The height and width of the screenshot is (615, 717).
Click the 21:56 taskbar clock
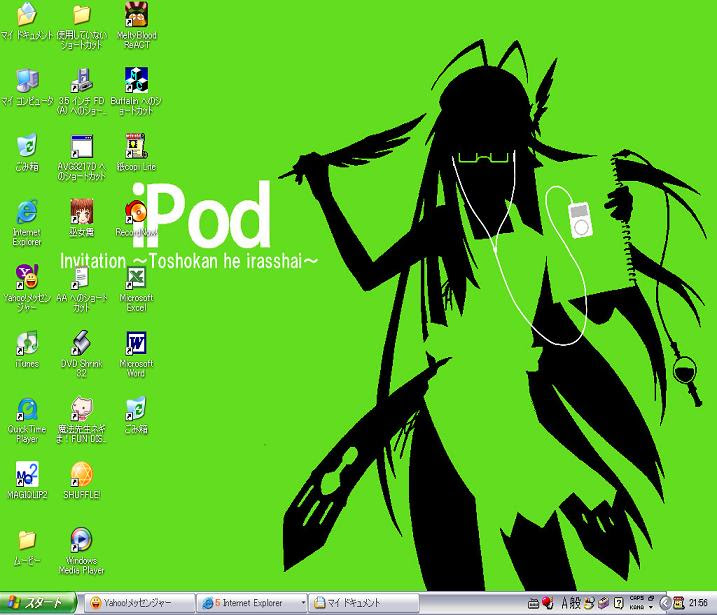pos(698,603)
